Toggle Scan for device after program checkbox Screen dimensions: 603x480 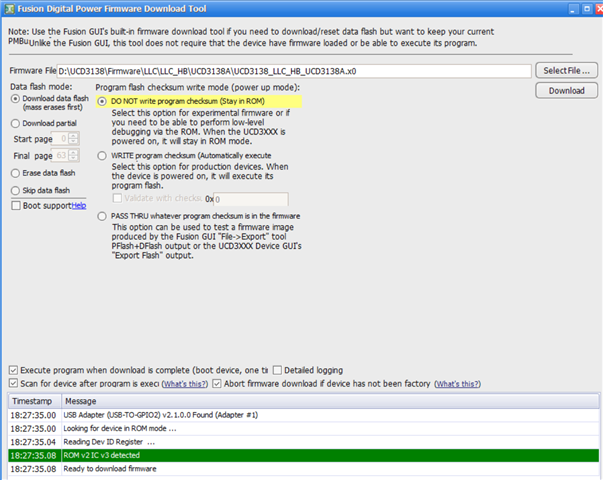pyautogui.click(x=13, y=383)
